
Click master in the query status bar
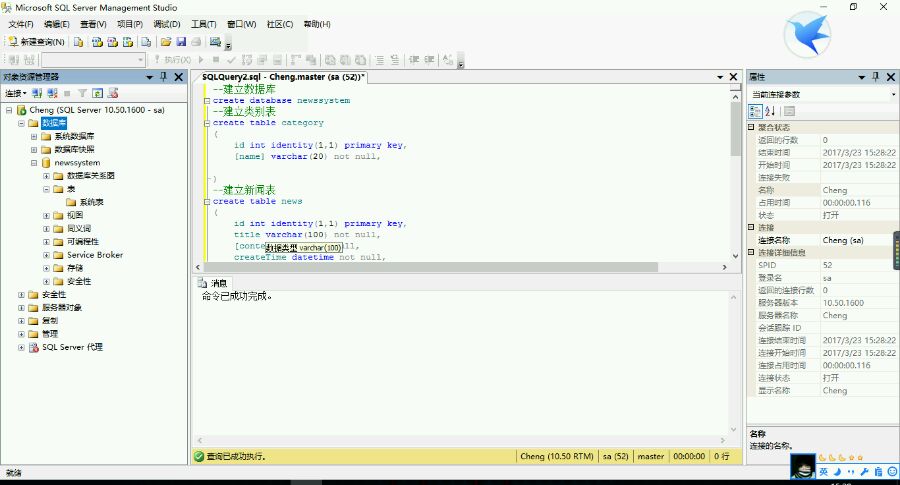[650, 456]
